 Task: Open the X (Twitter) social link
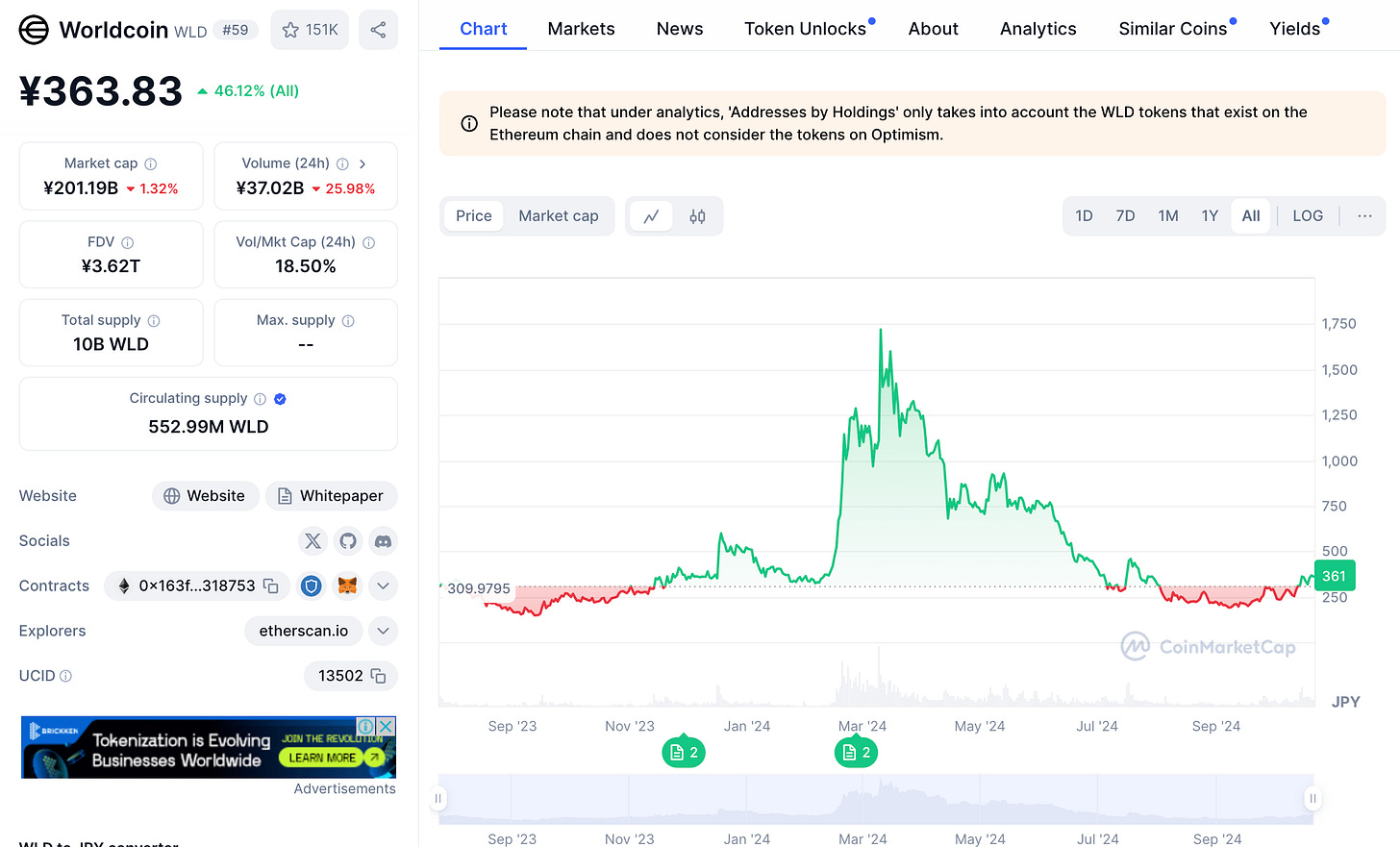(313, 541)
